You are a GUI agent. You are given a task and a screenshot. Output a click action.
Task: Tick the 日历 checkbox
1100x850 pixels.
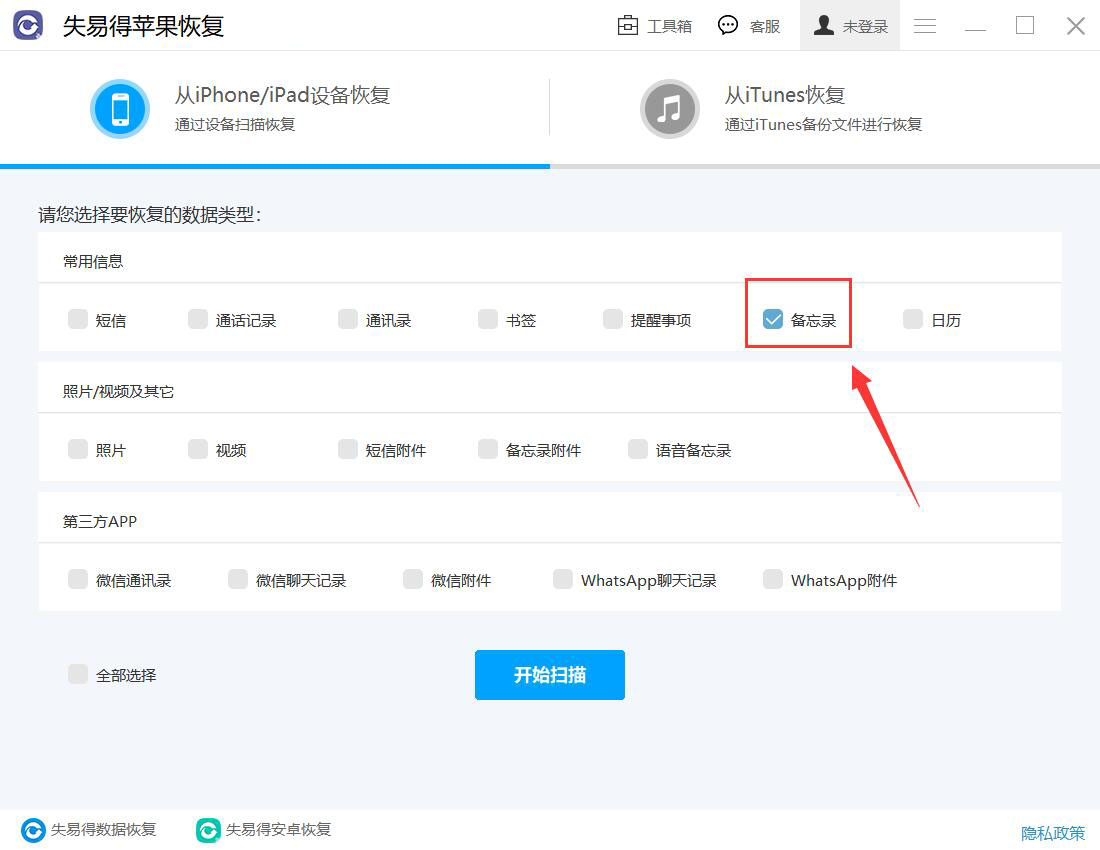pos(913,319)
